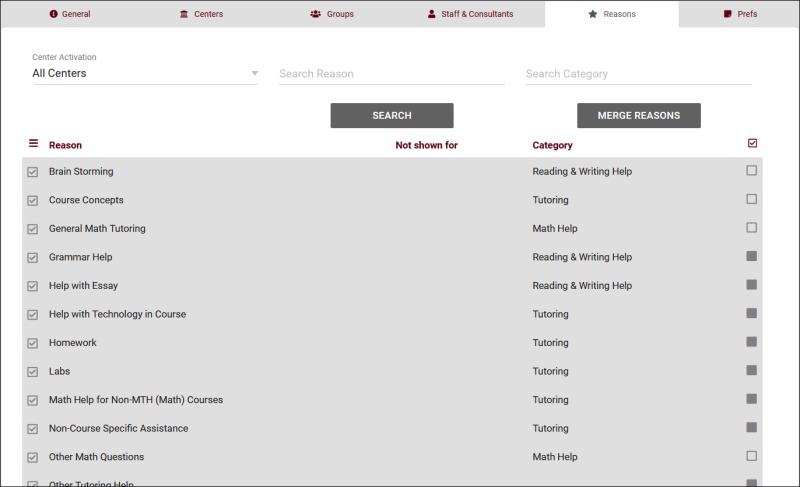The image size is (800, 487).
Task: Sort by the Category column header
Action: pyautogui.click(x=552, y=145)
